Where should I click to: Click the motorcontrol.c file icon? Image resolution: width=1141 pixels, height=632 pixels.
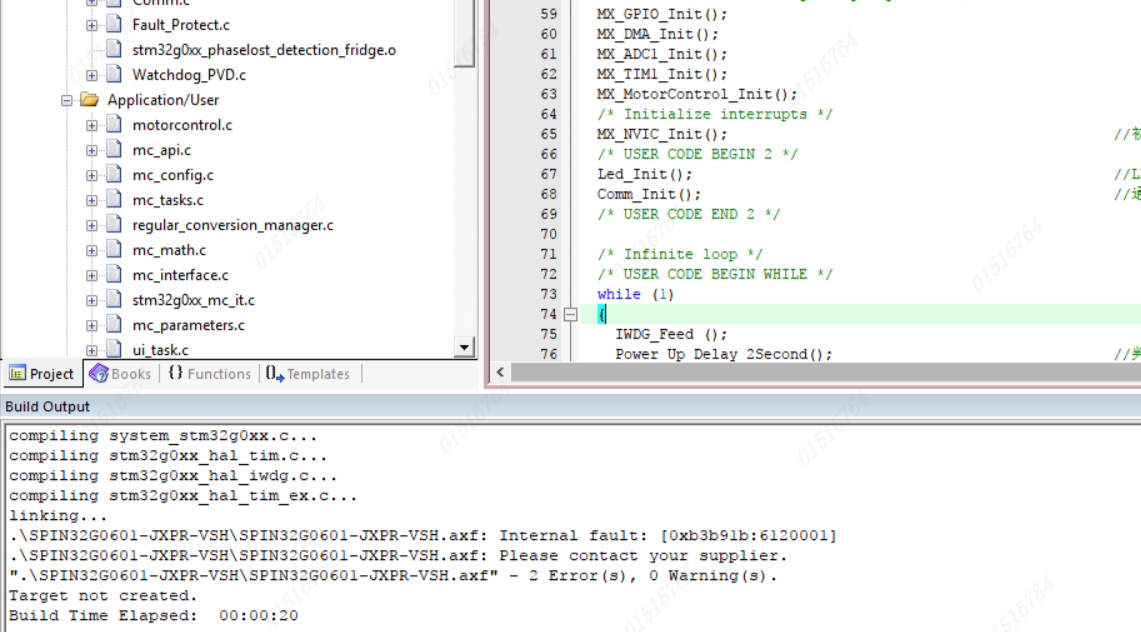point(114,125)
